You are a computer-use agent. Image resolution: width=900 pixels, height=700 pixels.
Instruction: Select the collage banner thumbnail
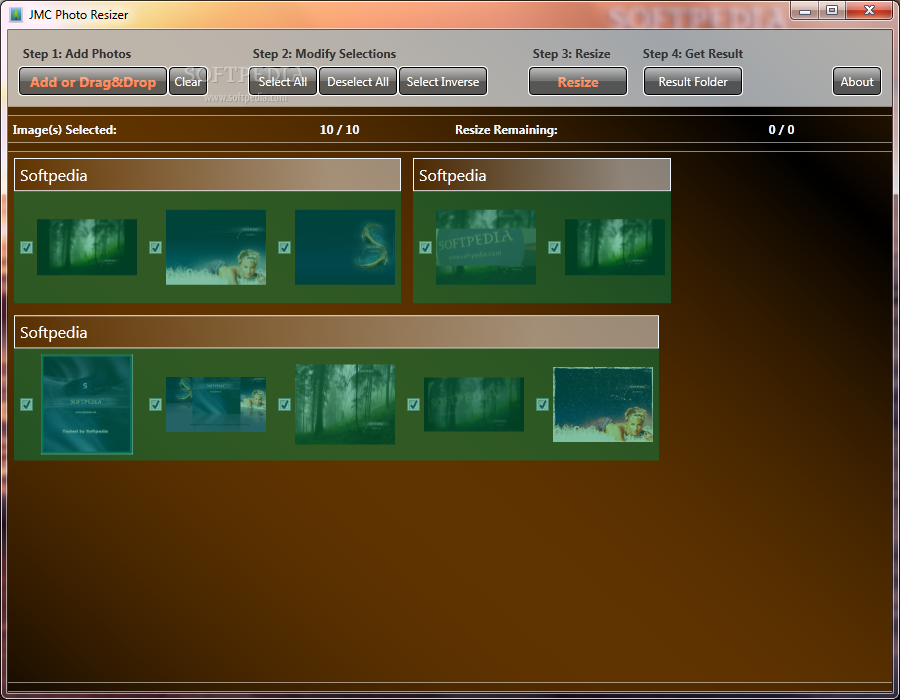click(x=216, y=405)
